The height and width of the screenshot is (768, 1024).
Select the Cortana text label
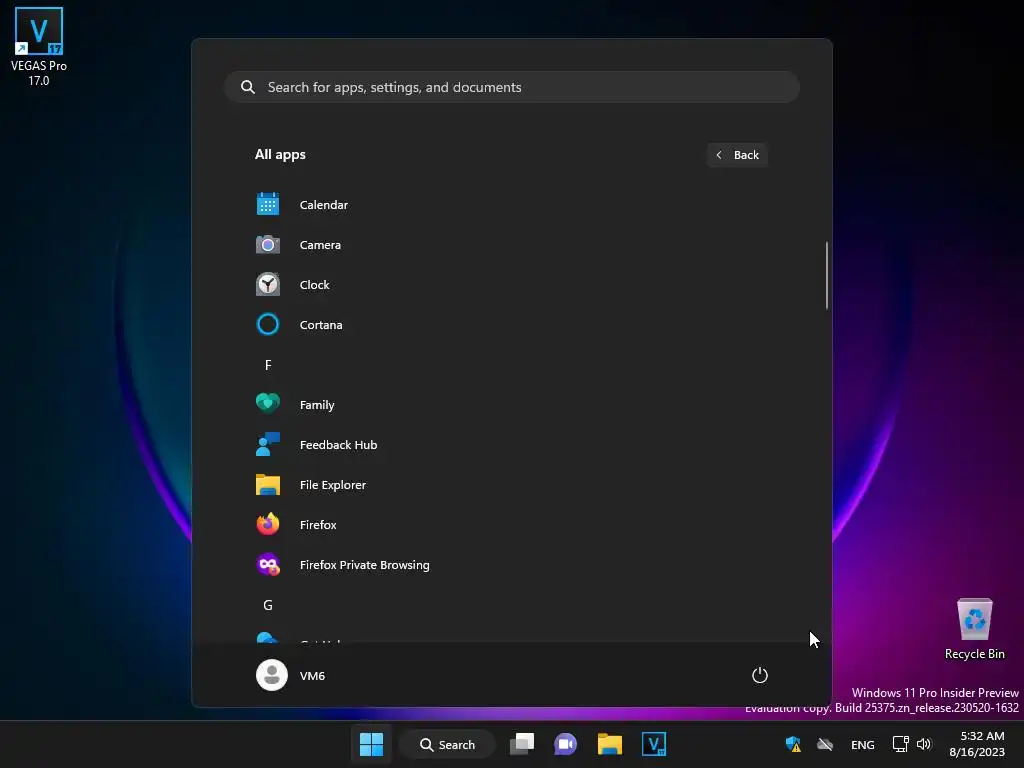[x=321, y=325]
